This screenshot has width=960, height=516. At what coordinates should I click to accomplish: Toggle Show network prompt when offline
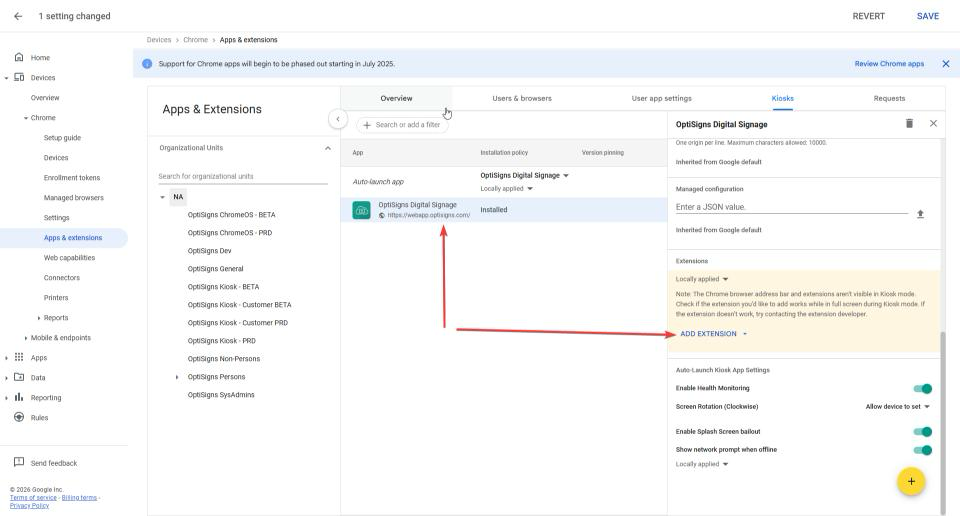pyautogui.click(x=923, y=450)
